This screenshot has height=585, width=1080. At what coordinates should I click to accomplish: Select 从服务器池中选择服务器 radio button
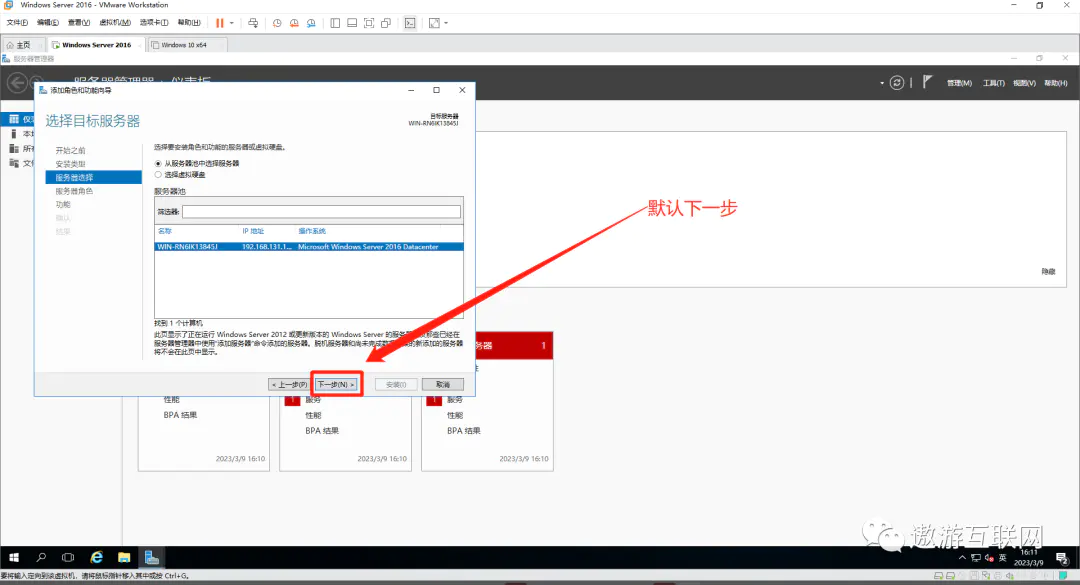[158, 163]
